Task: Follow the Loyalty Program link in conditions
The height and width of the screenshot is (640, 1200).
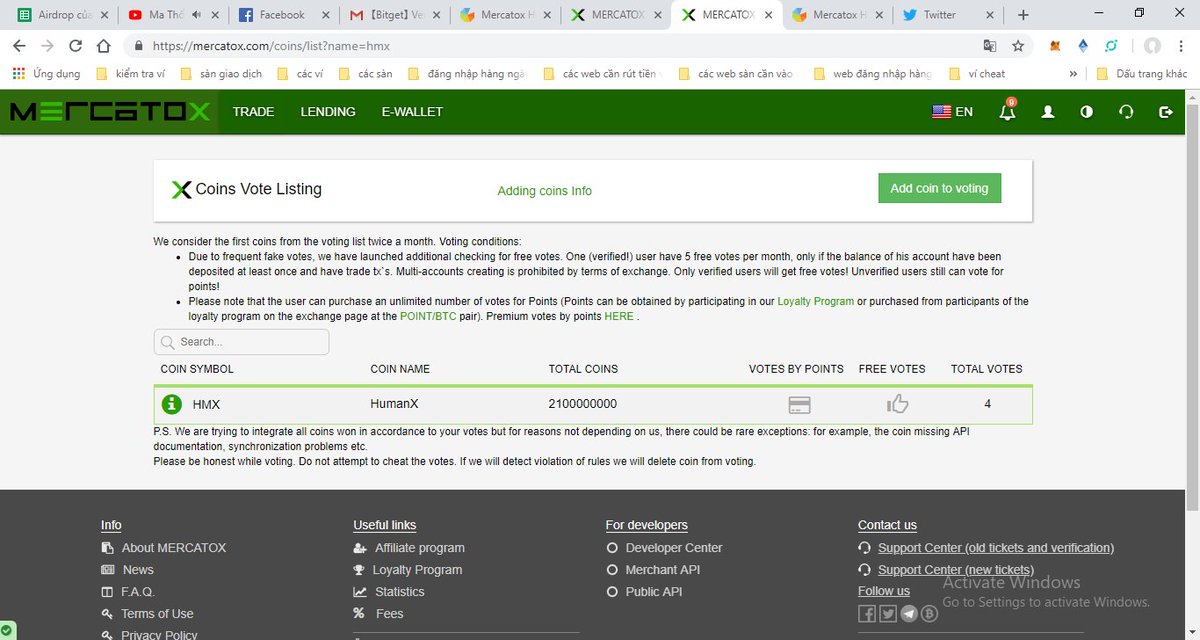Action: pyautogui.click(x=816, y=301)
